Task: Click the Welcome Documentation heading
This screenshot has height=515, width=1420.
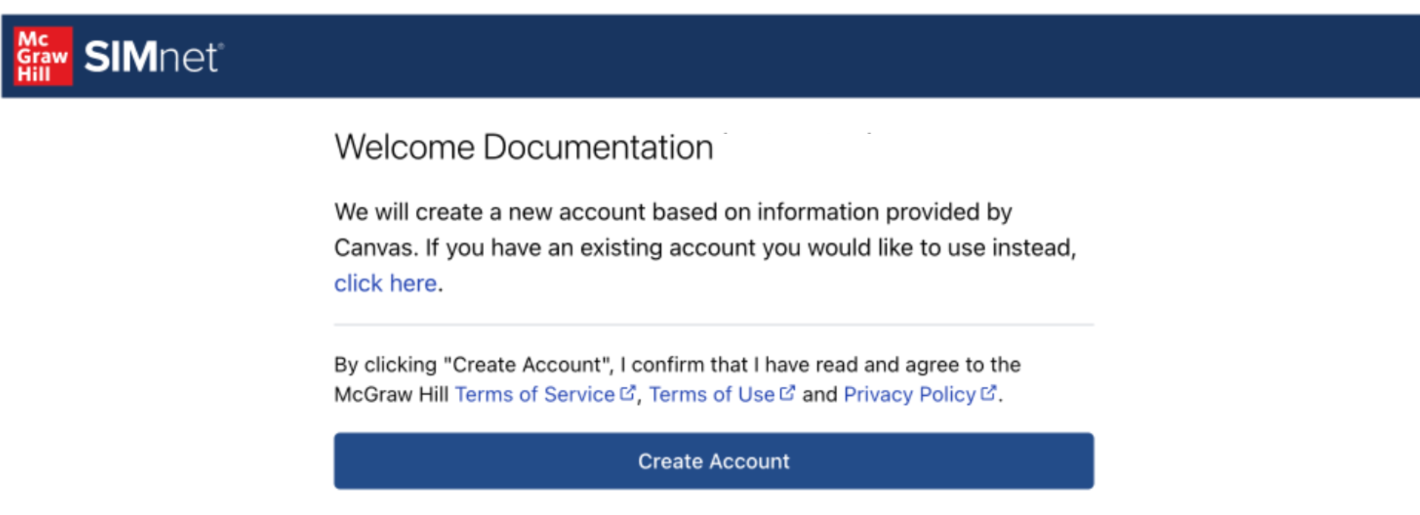Action: pyautogui.click(x=523, y=148)
